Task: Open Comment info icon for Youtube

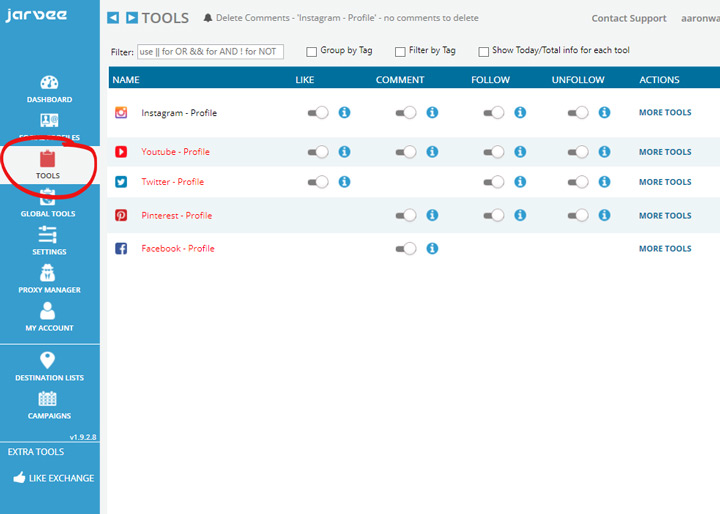Action: 432,152
